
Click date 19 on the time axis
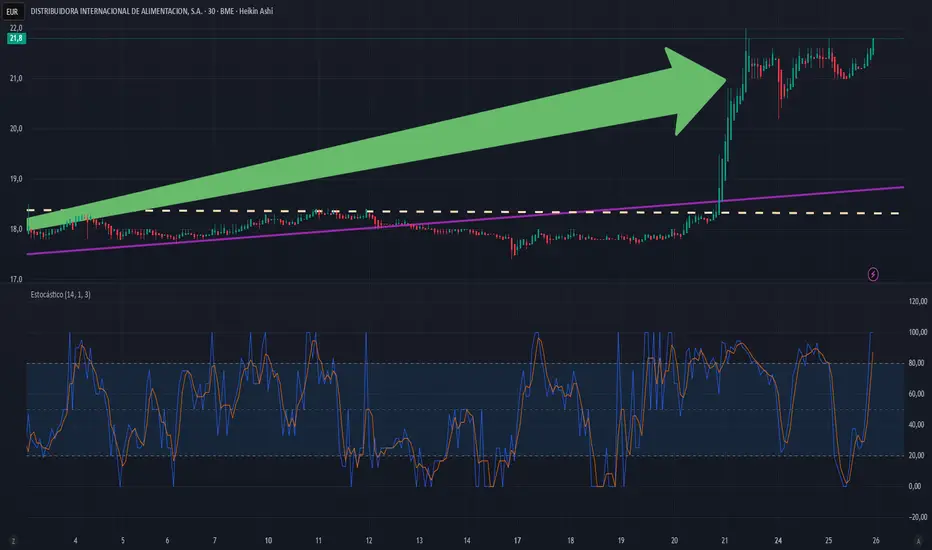click(621, 540)
